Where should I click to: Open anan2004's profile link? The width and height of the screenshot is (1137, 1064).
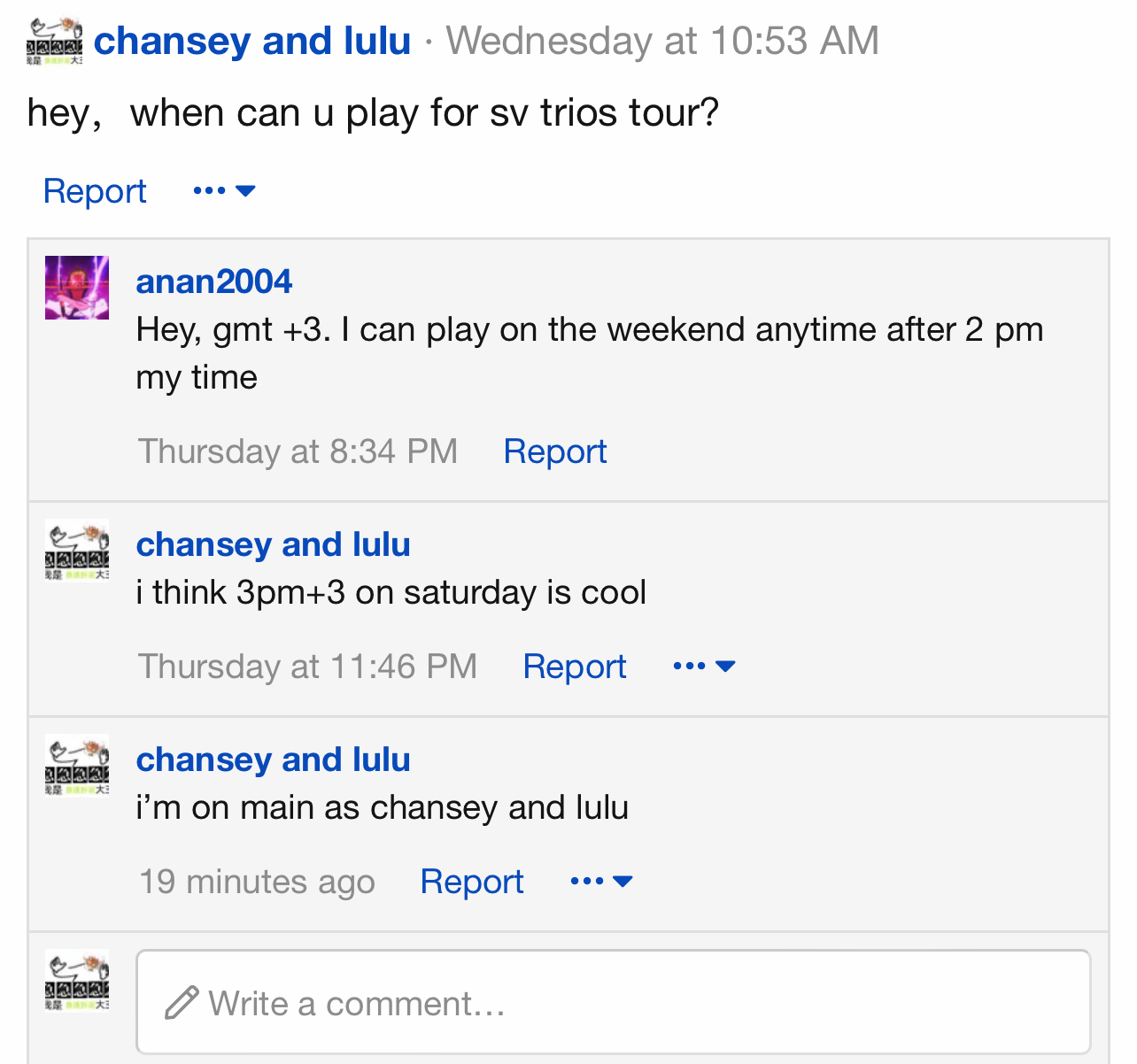pyautogui.click(x=213, y=281)
